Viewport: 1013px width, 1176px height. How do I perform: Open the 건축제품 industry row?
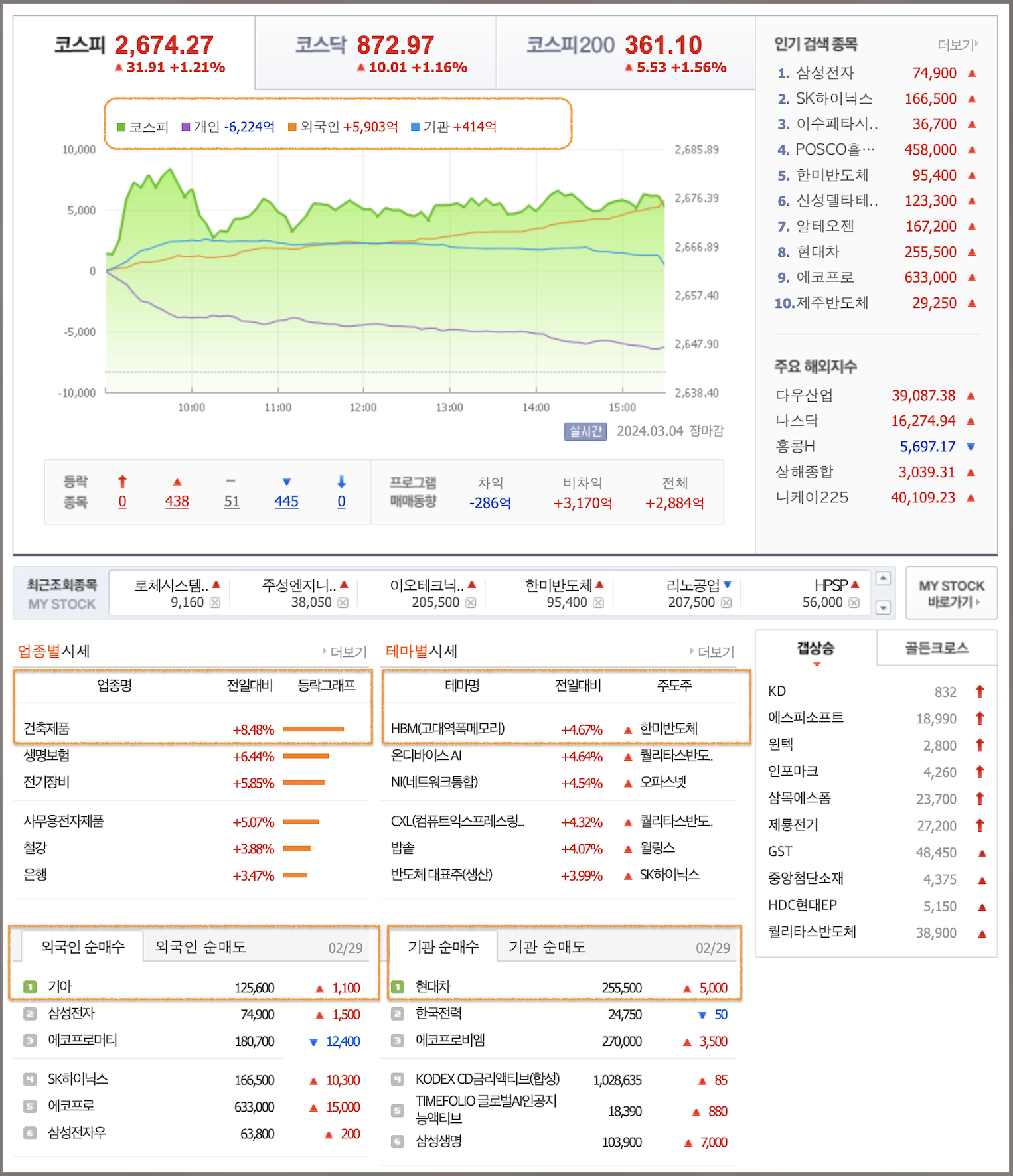coord(46,729)
